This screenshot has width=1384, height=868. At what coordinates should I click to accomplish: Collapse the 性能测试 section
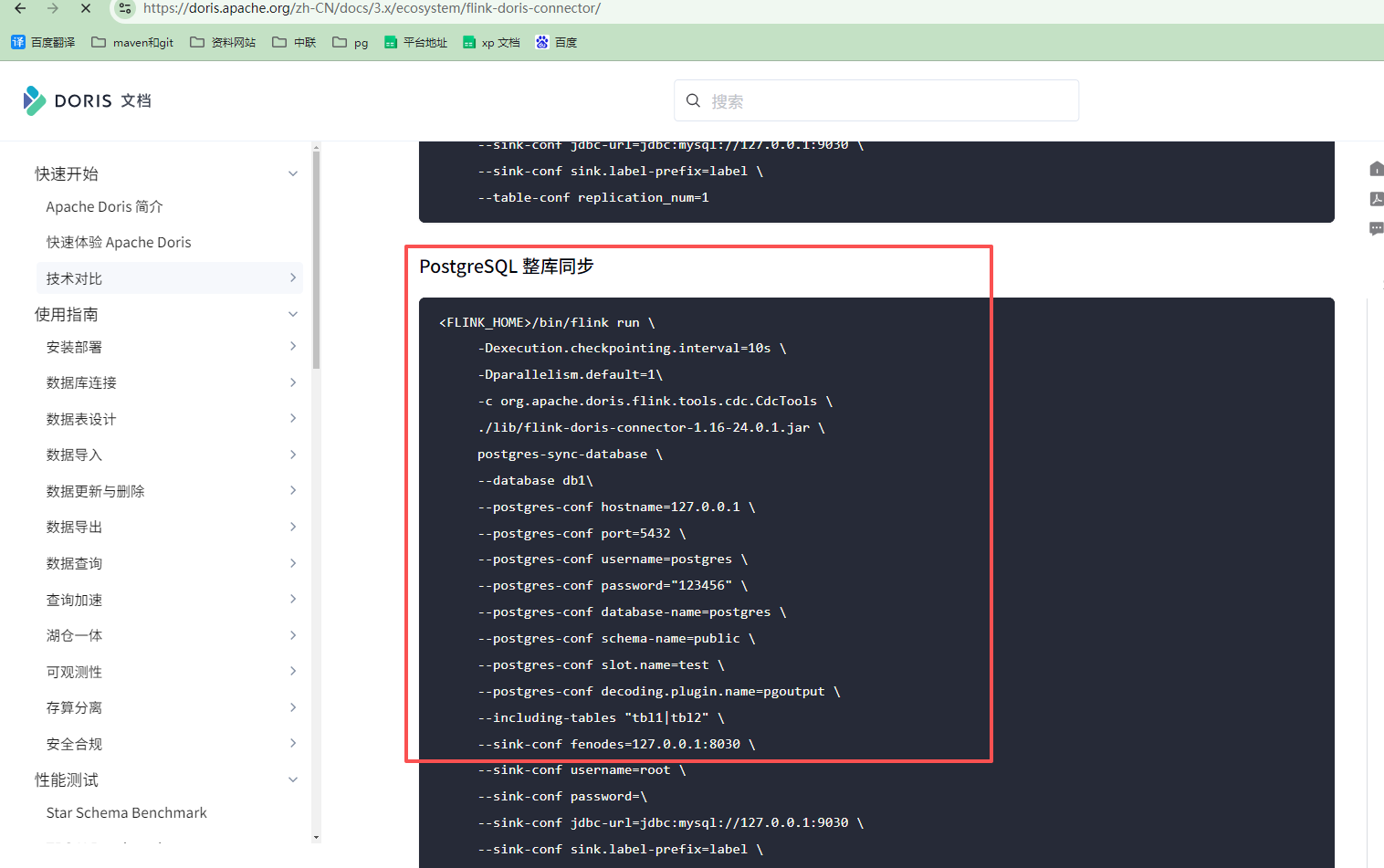pos(292,779)
